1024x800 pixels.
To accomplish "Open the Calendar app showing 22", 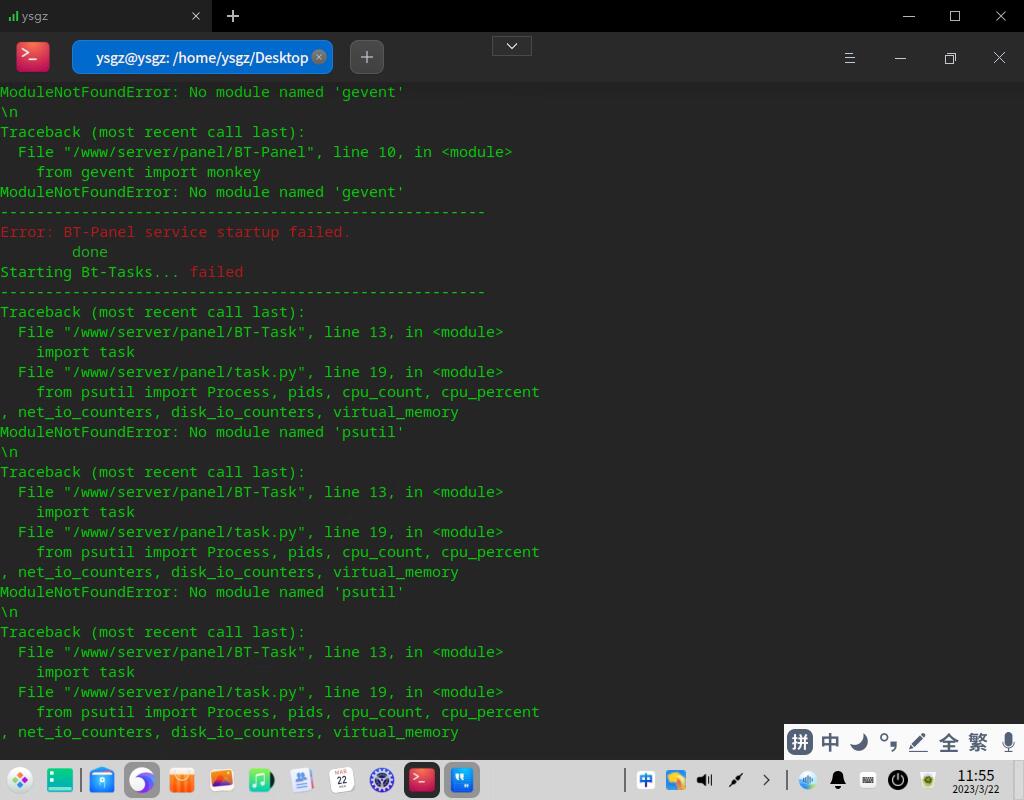I will [x=342, y=780].
